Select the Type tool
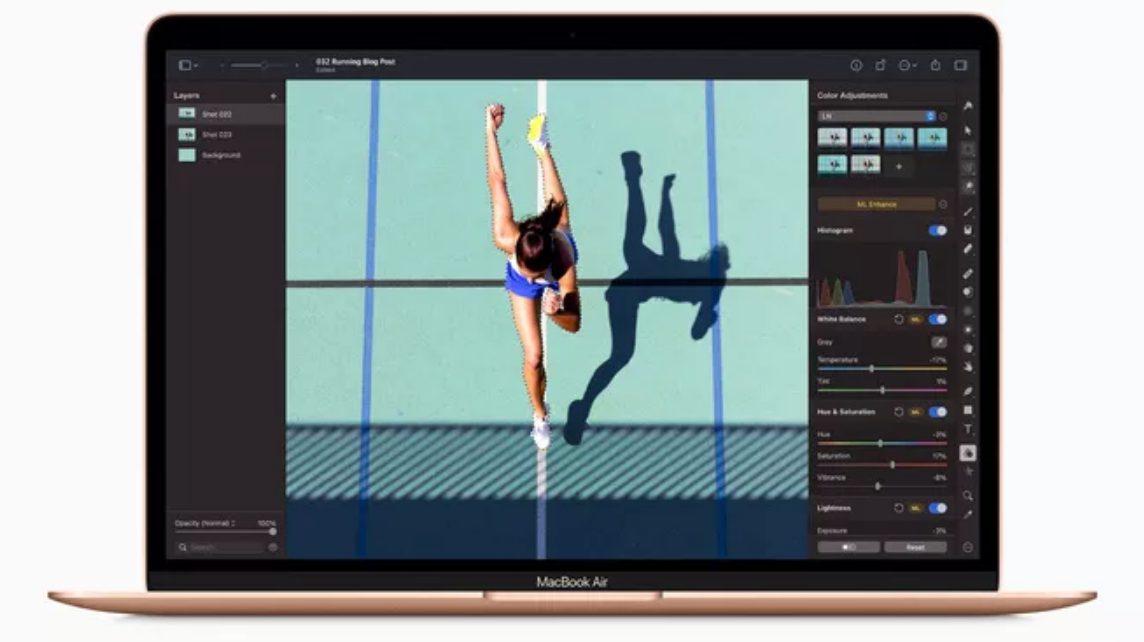1144x642 pixels. (x=968, y=430)
